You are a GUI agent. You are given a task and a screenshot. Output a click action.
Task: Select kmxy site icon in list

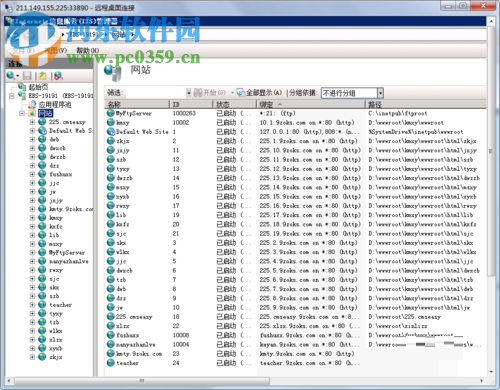[111, 122]
